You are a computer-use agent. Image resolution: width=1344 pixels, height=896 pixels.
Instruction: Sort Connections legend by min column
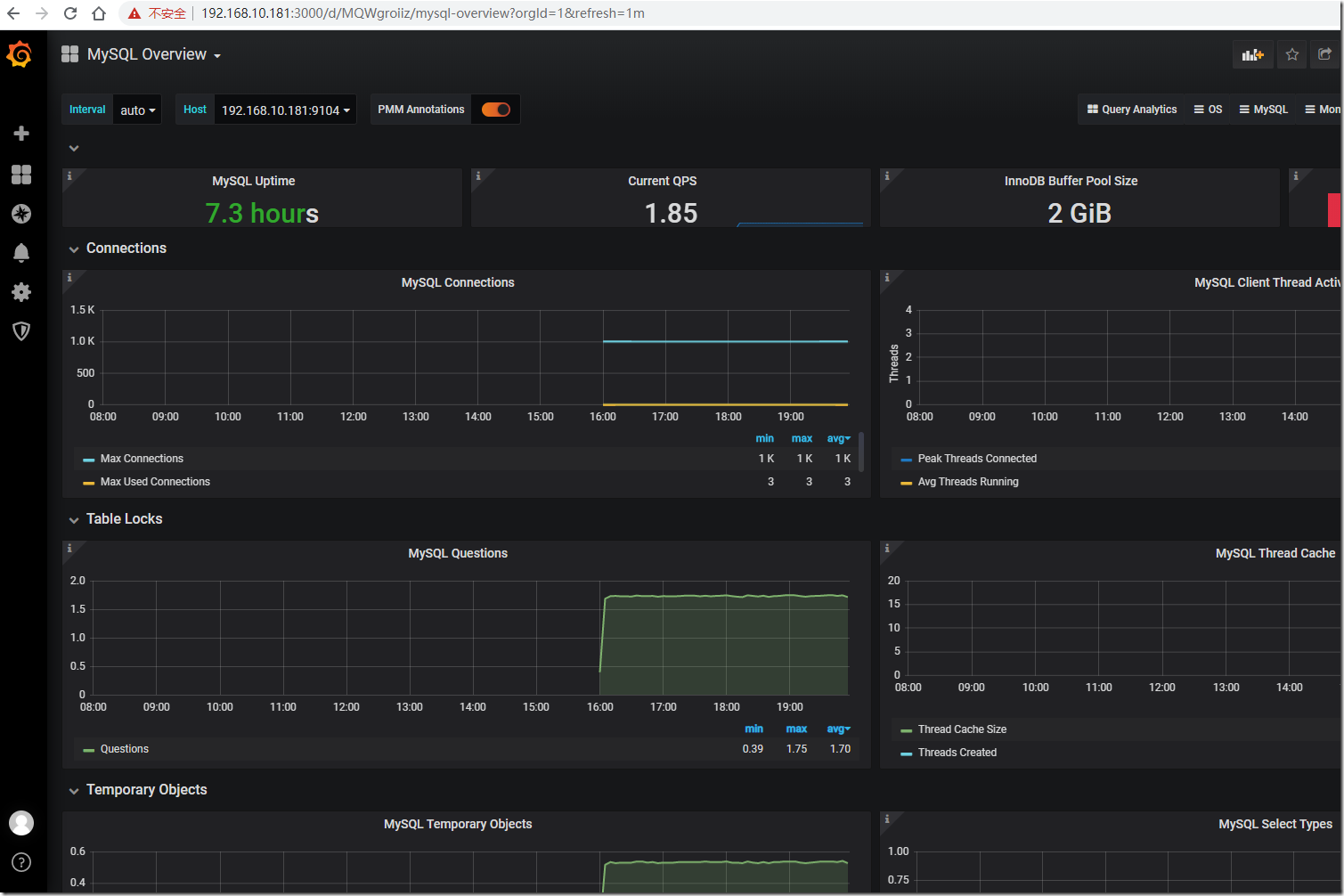coord(765,438)
